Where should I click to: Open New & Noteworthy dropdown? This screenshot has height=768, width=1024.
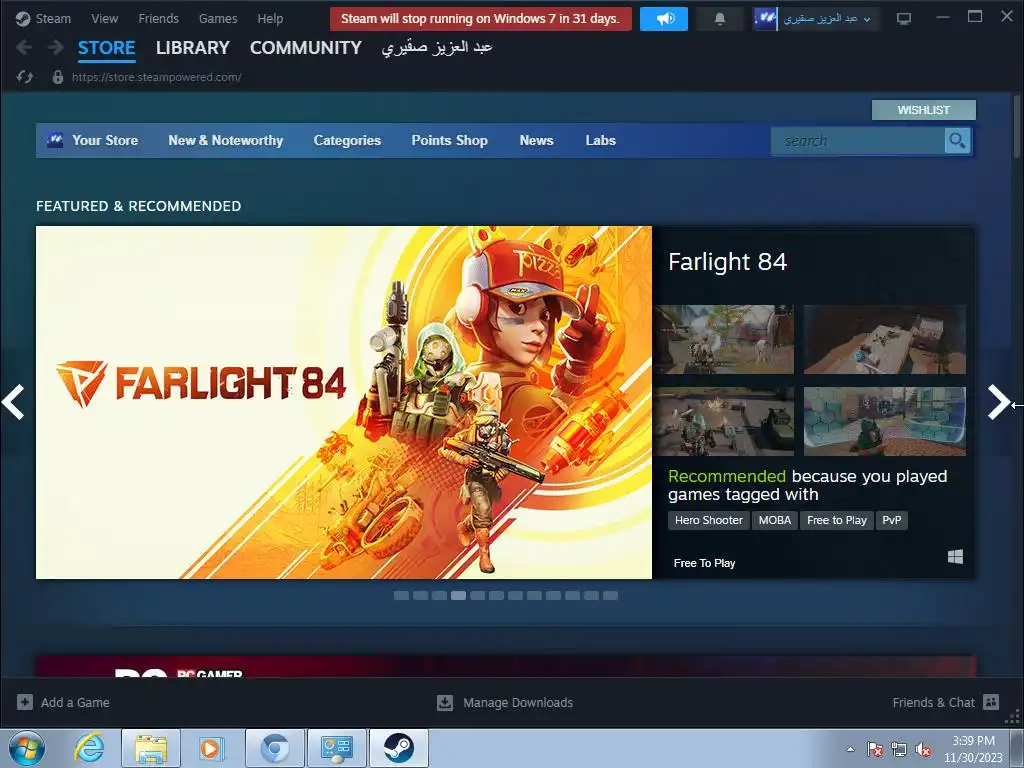[225, 140]
